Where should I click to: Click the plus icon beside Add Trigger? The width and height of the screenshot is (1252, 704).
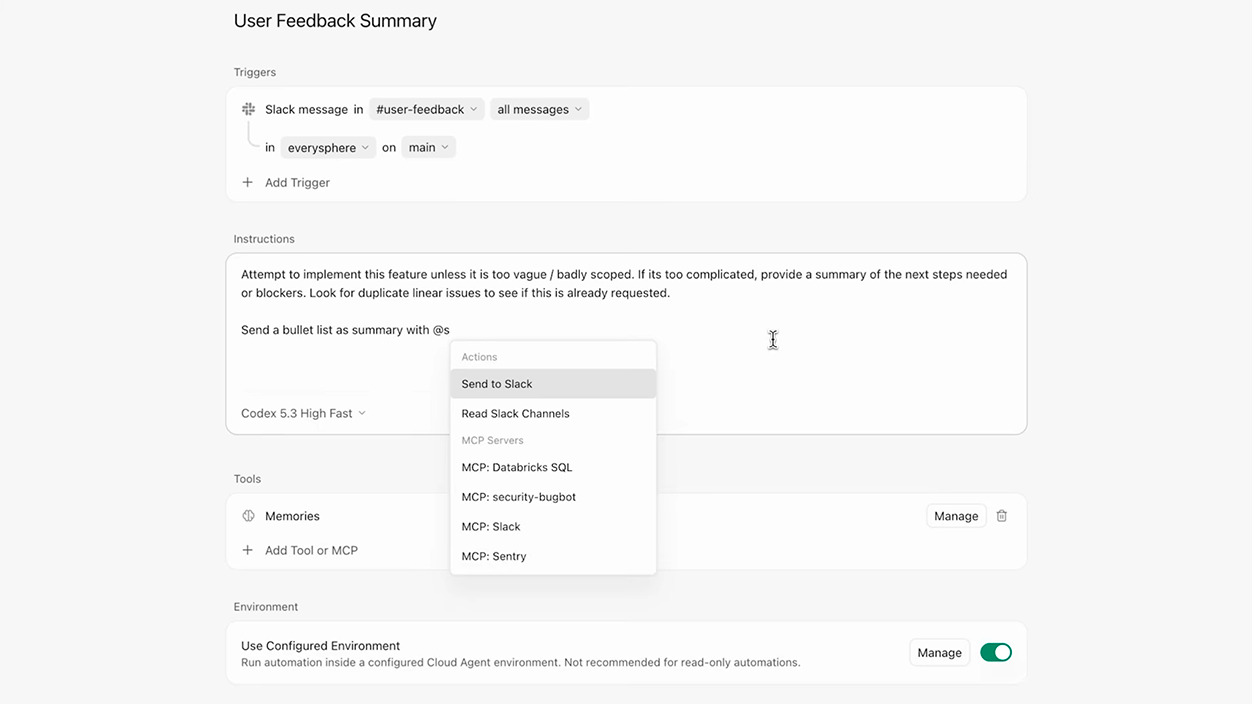coord(248,183)
